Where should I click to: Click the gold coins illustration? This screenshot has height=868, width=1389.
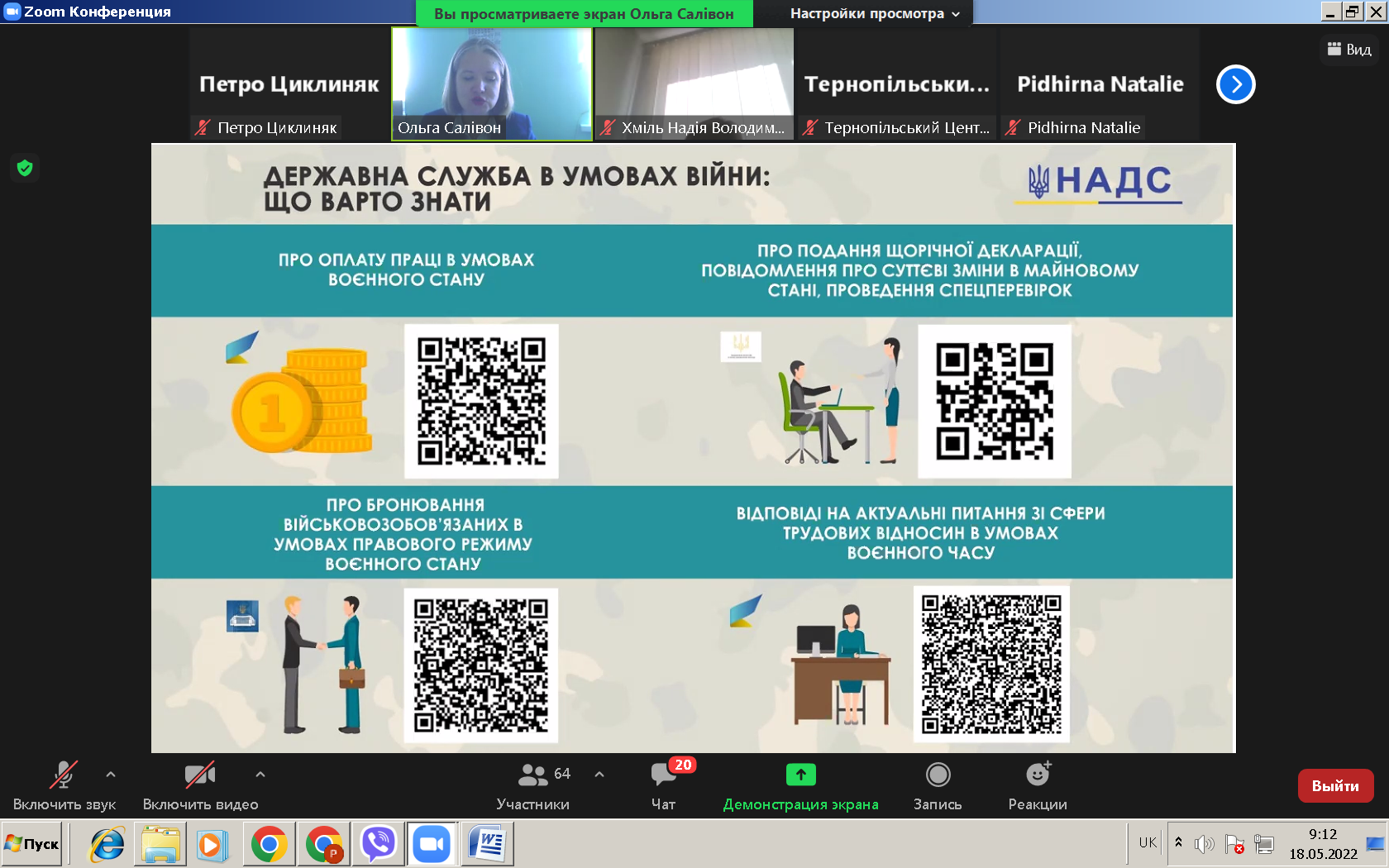click(300, 400)
